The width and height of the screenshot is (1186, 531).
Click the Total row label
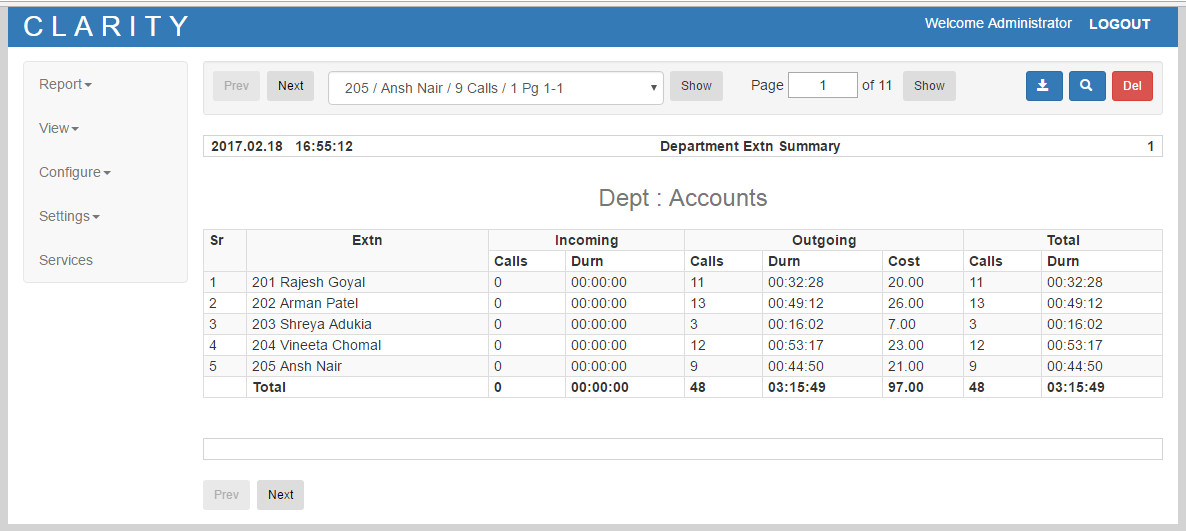tap(269, 387)
